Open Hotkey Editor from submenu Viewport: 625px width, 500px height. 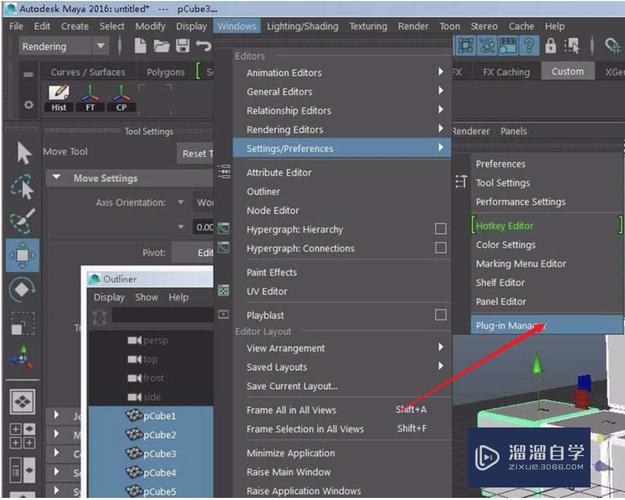coord(547,226)
